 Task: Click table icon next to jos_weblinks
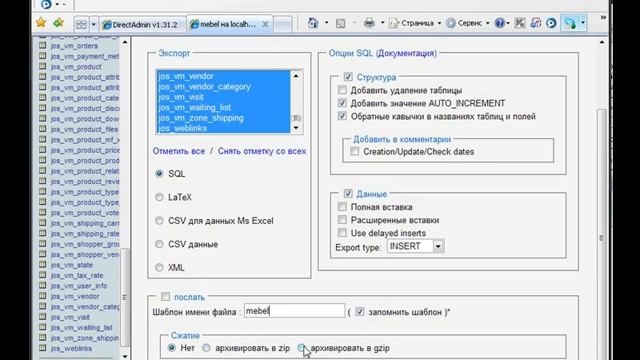pos(42,348)
